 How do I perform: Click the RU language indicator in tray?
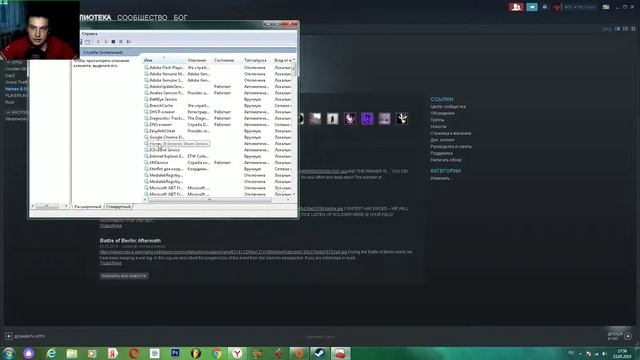coord(571,353)
